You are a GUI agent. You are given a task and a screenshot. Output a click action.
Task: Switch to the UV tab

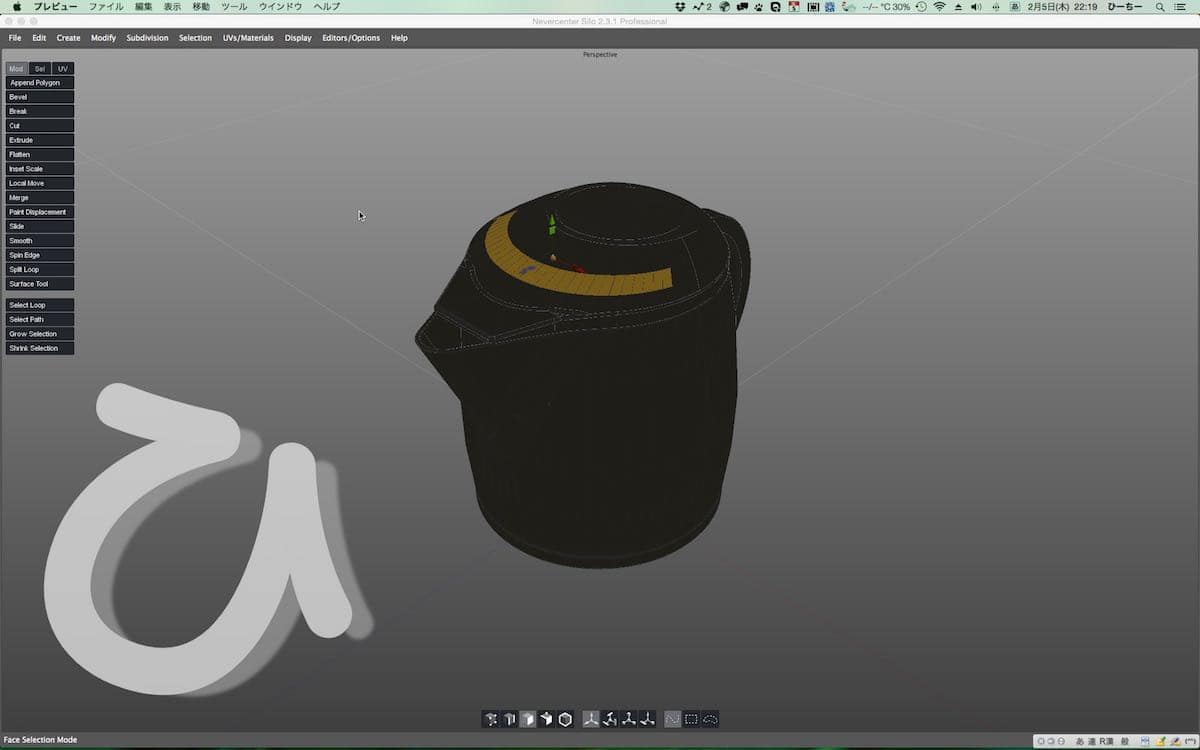[x=63, y=69]
